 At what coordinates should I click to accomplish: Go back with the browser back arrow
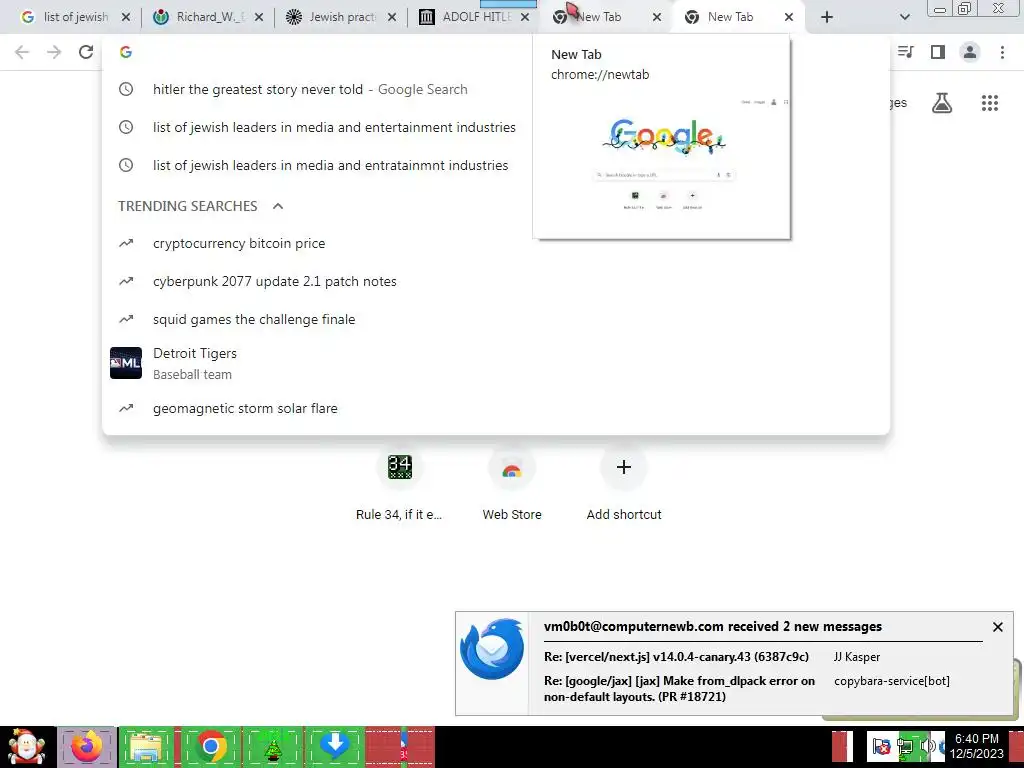pos(22,52)
